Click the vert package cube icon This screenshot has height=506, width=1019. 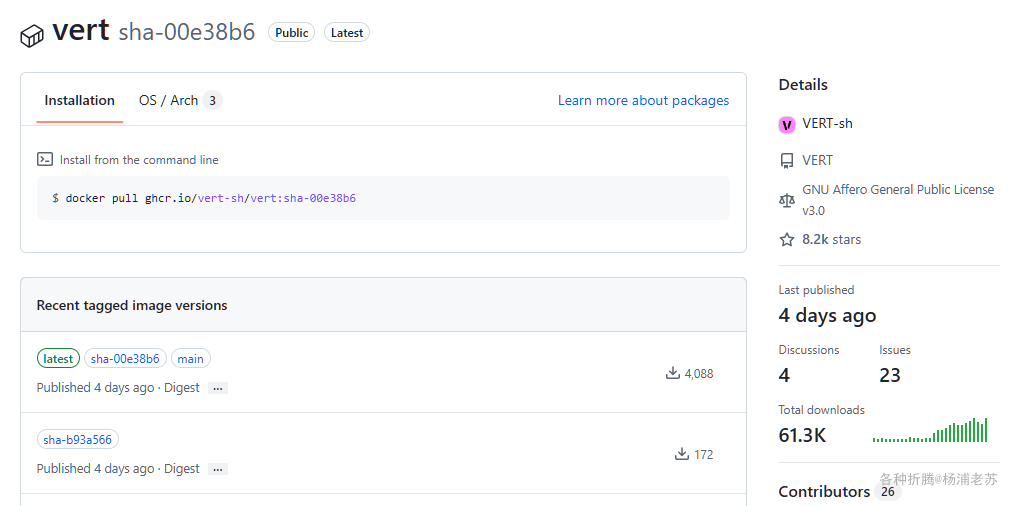pos(32,35)
